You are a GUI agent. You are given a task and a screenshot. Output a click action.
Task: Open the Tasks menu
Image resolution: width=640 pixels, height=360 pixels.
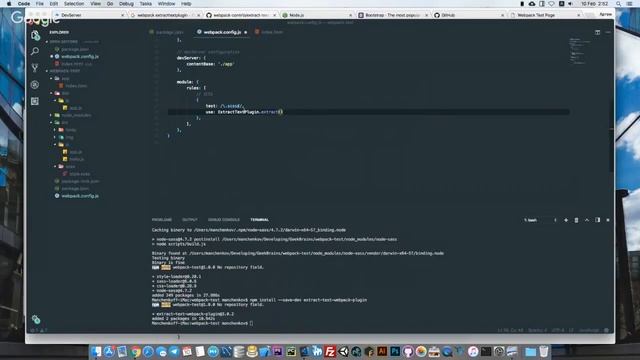[x=146, y=4]
